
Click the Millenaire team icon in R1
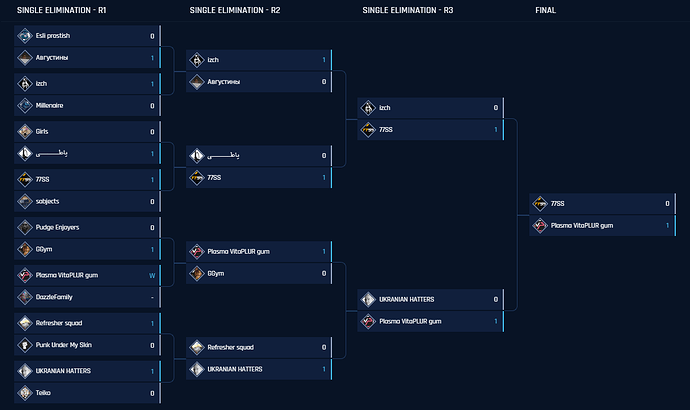click(x=25, y=106)
